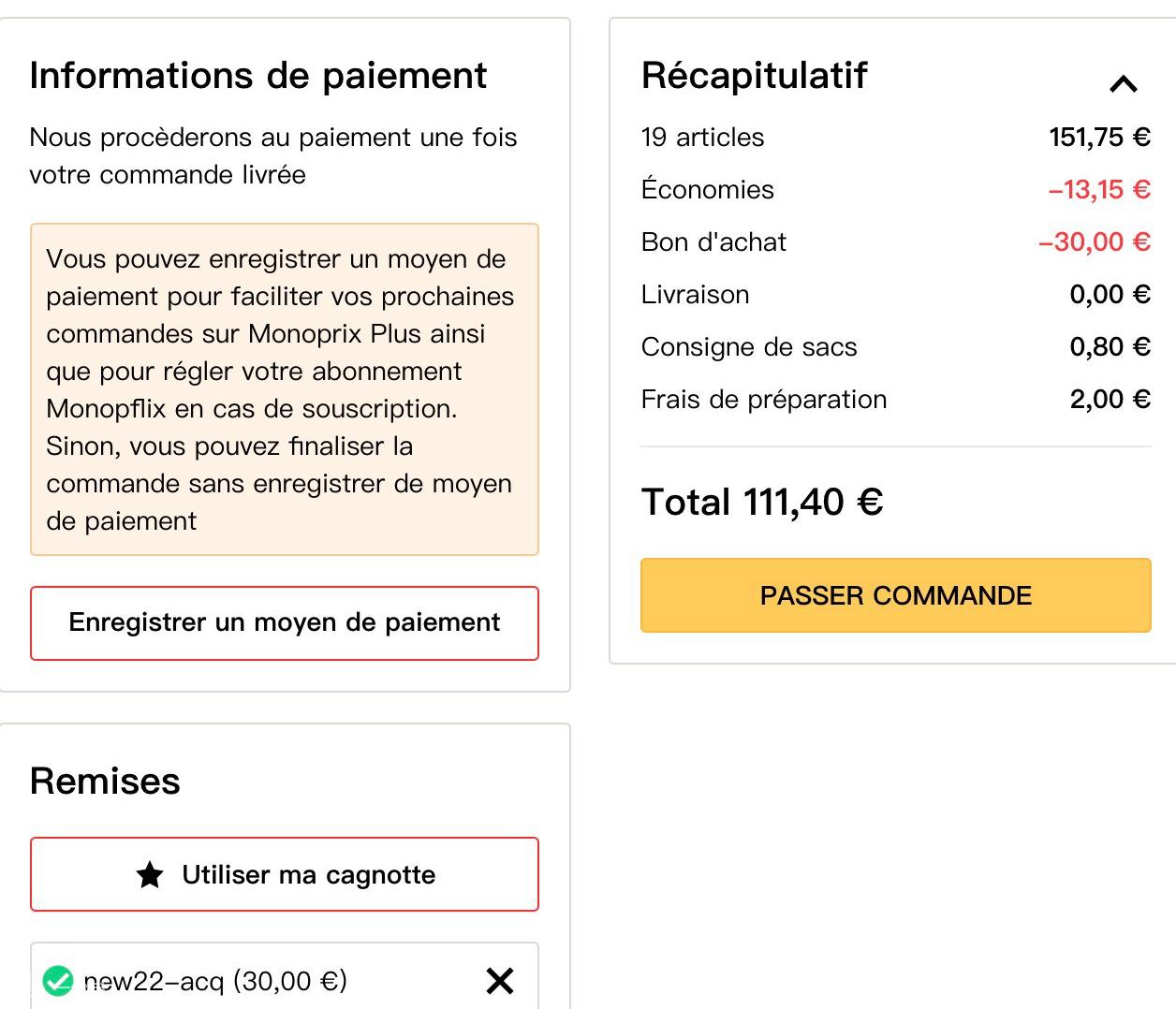Image resolution: width=1176 pixels, height=1009 pixels.
Task: Click the Total 111,40 € amount
Action: [x=762, y=503]
